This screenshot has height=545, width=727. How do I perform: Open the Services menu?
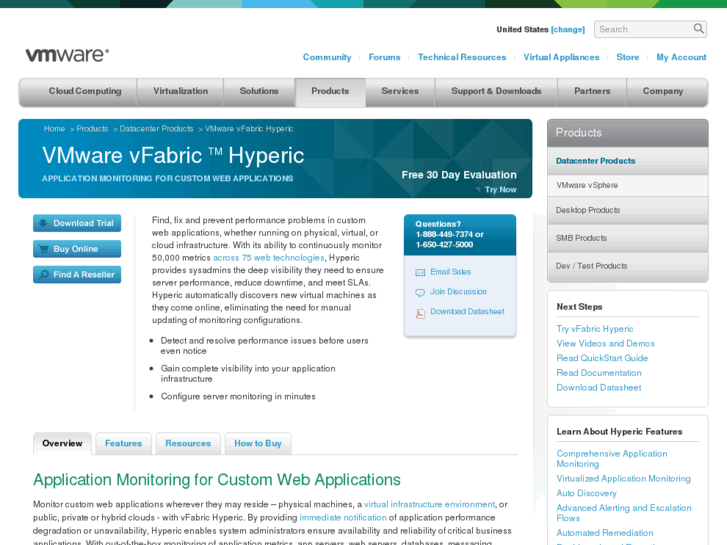tap(400, 91)
